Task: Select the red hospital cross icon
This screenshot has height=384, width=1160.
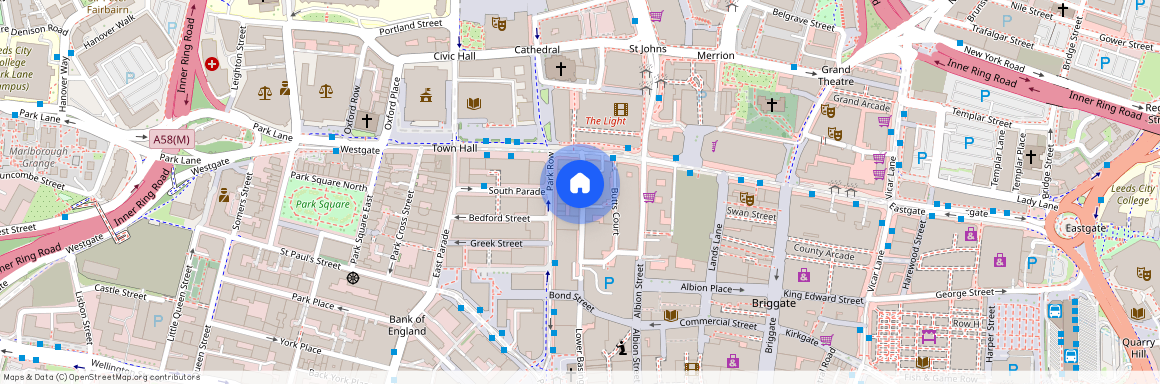Action: click(x=212, y=64)
